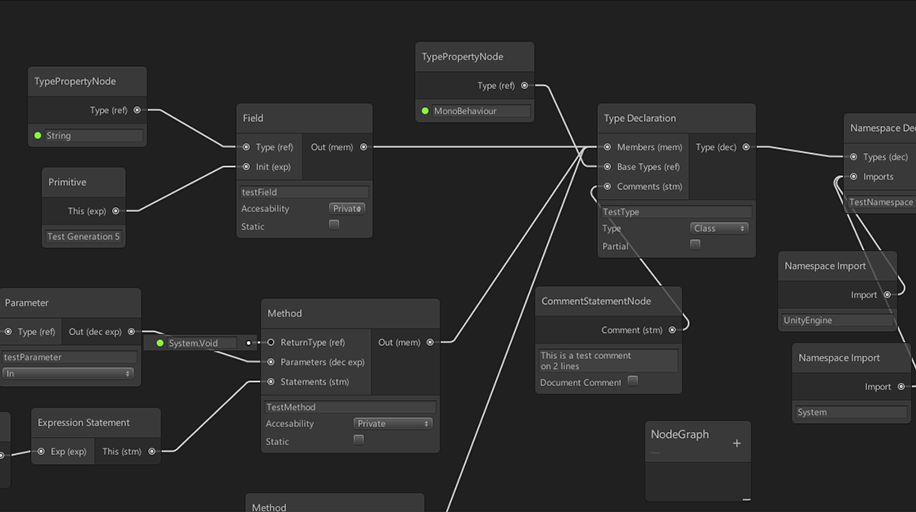Enable the Partial checkbox in Type Declaration

click(x=695, y=244)
